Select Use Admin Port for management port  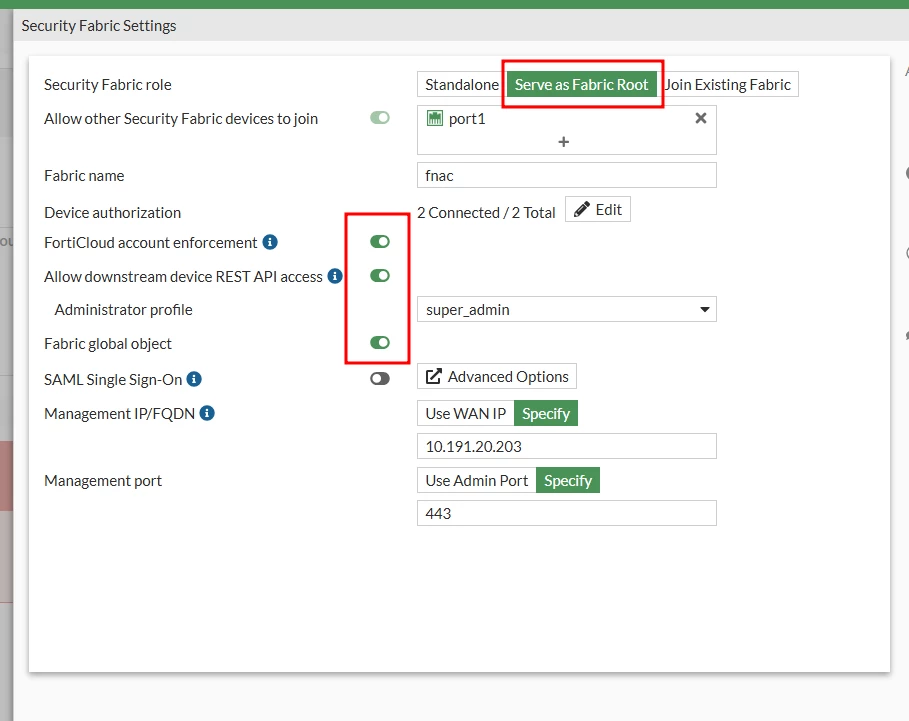[477, 480]
